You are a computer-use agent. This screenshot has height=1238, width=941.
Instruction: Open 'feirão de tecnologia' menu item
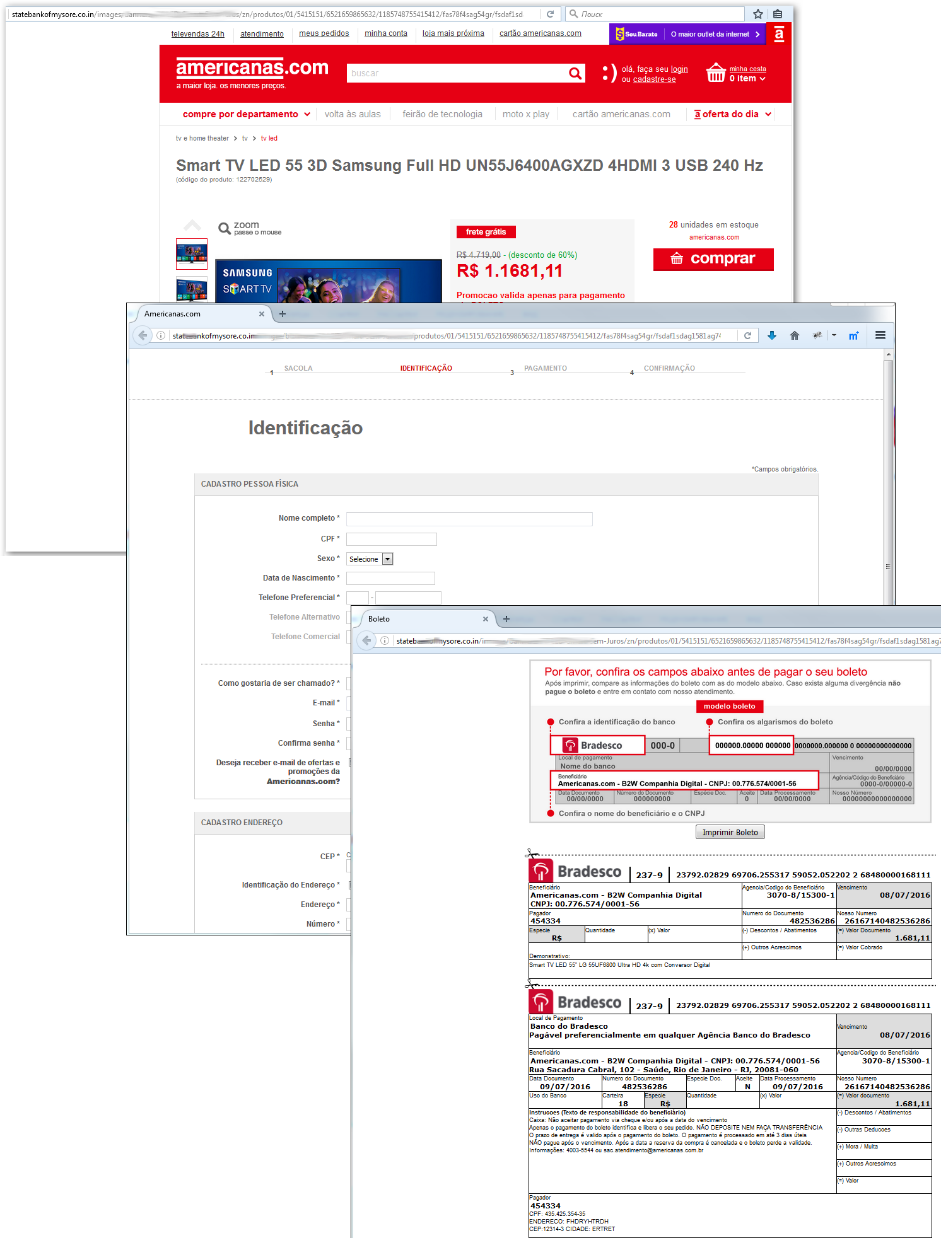point(442,114)
